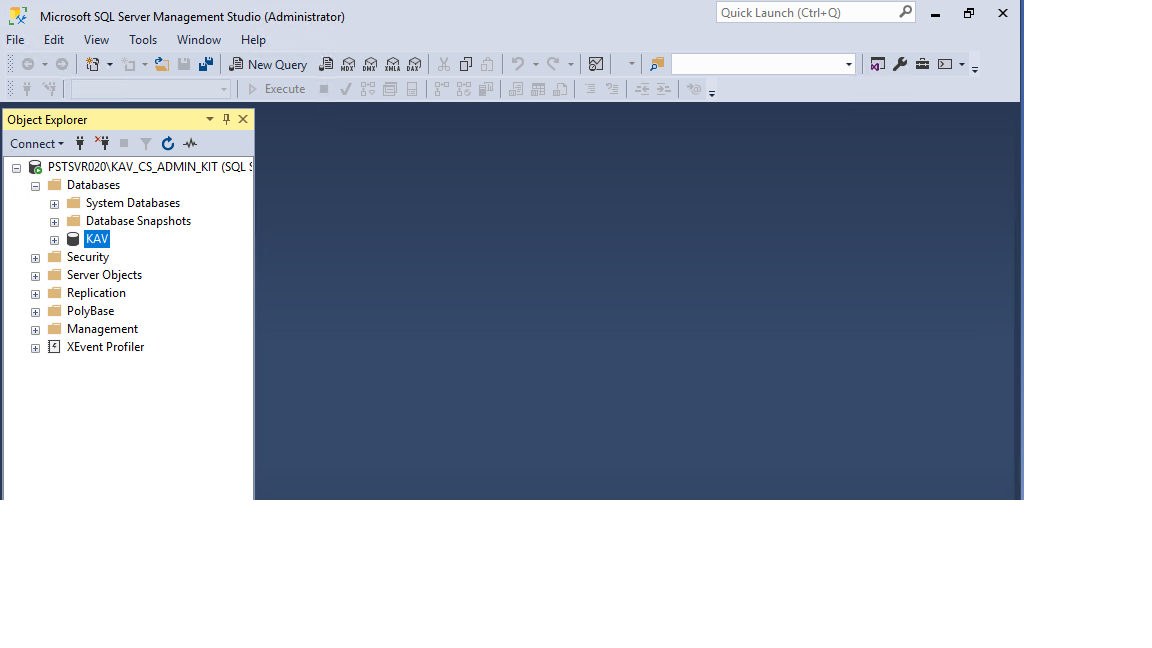Screen dimensions: 1152x648
Task: Open the Edit menu
Action: point(54,40)
